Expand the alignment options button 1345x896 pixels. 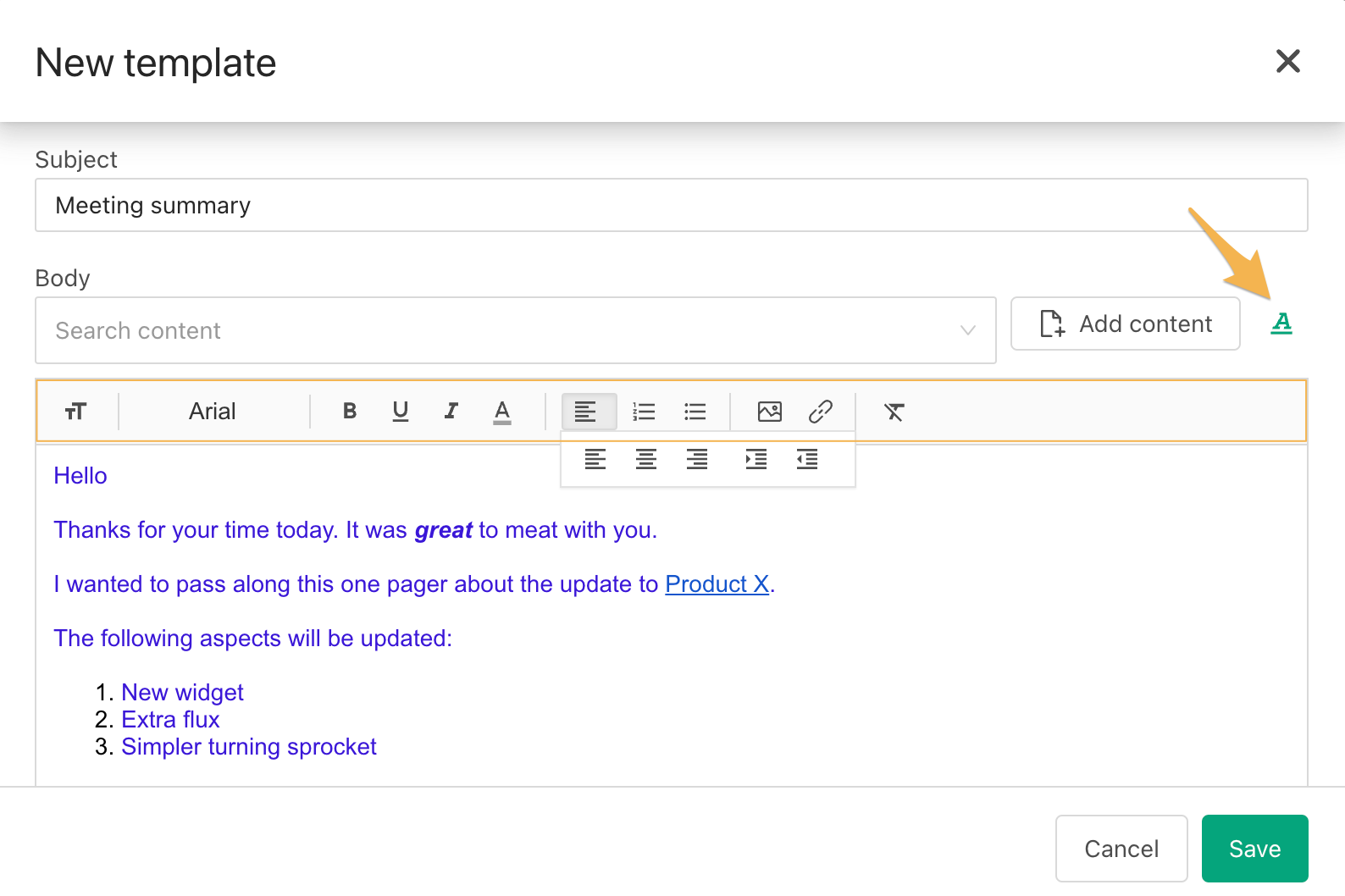click(588, 412)
